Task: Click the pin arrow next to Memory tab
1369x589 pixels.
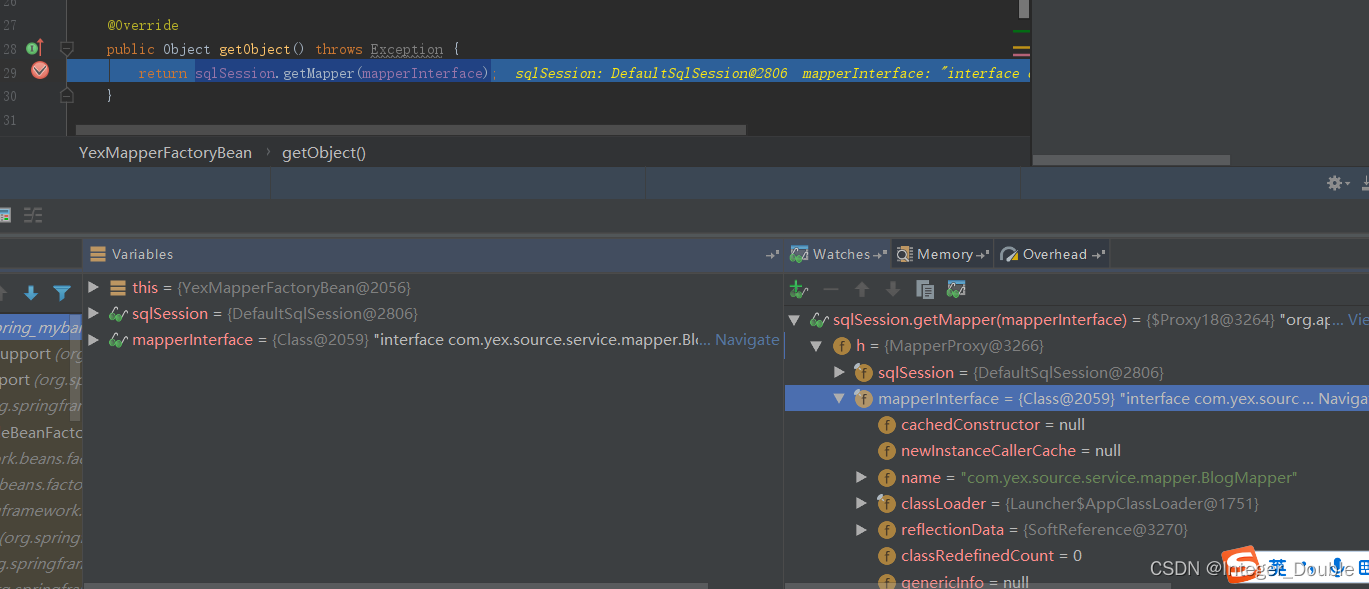Action: point(983,255)
